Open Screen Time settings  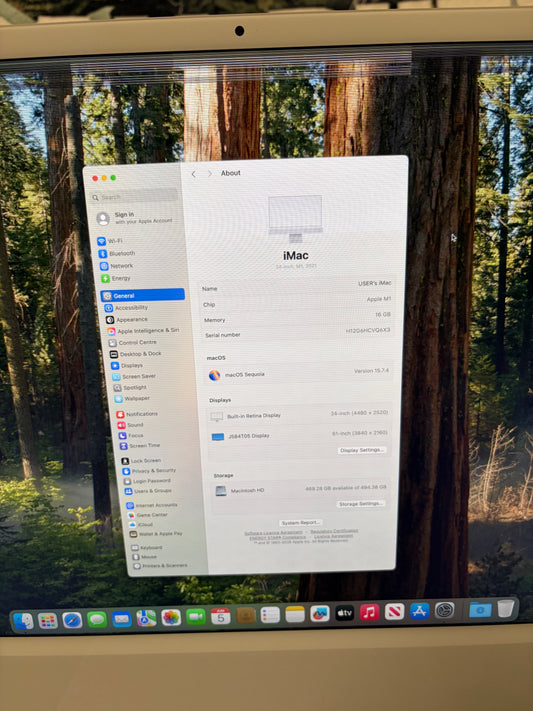(x=140, y=446)
